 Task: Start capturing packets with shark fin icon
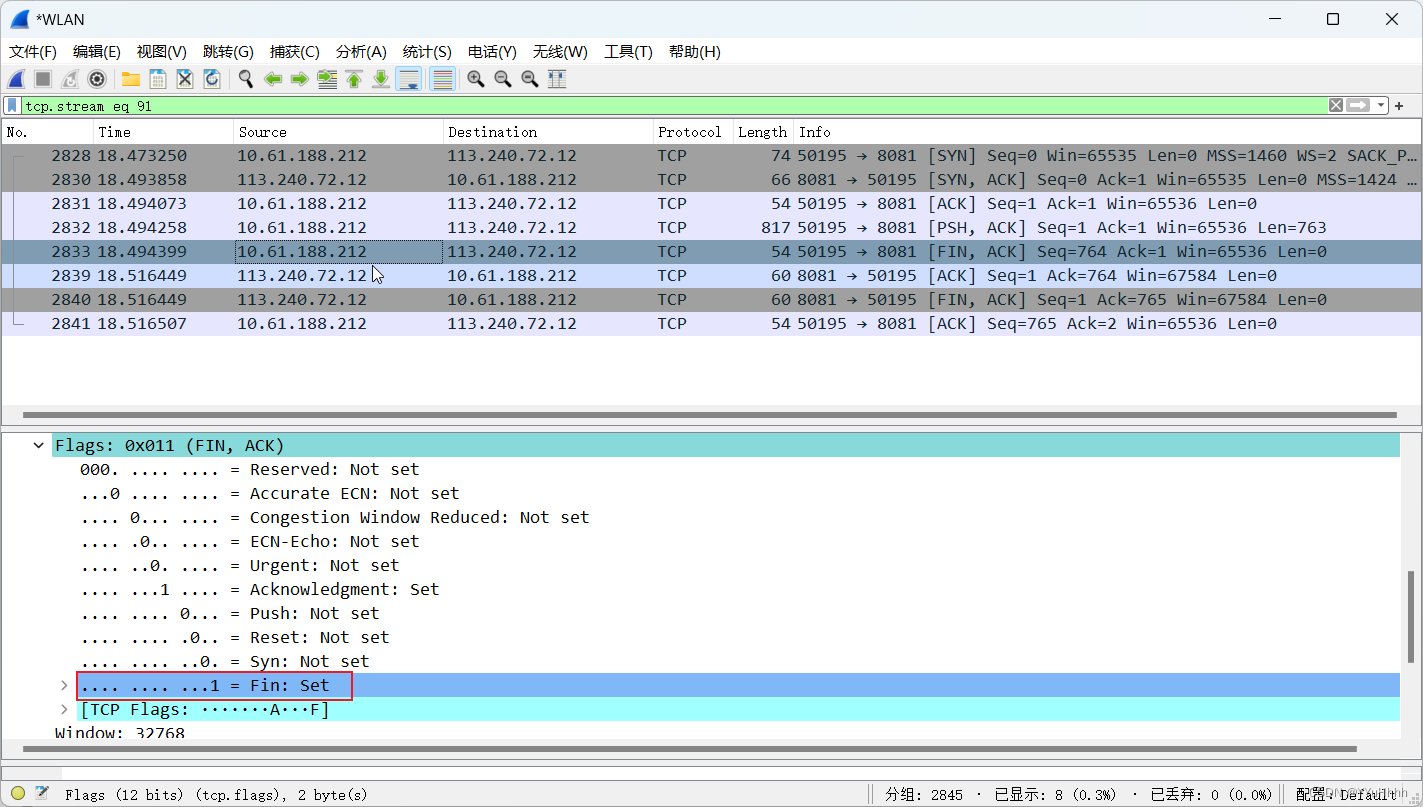(x=16, y=79)
